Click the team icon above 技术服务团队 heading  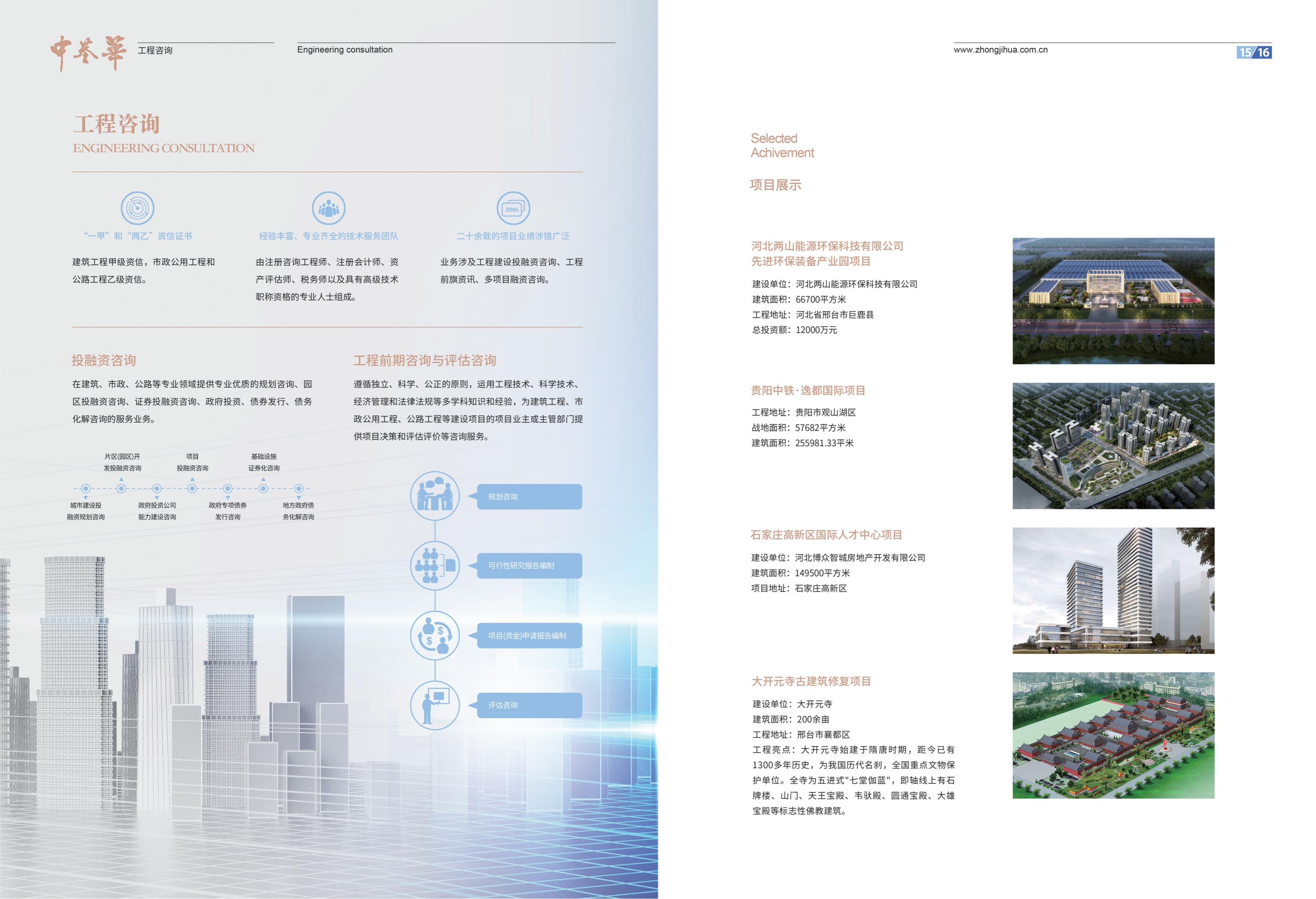(x=329, y=208)
